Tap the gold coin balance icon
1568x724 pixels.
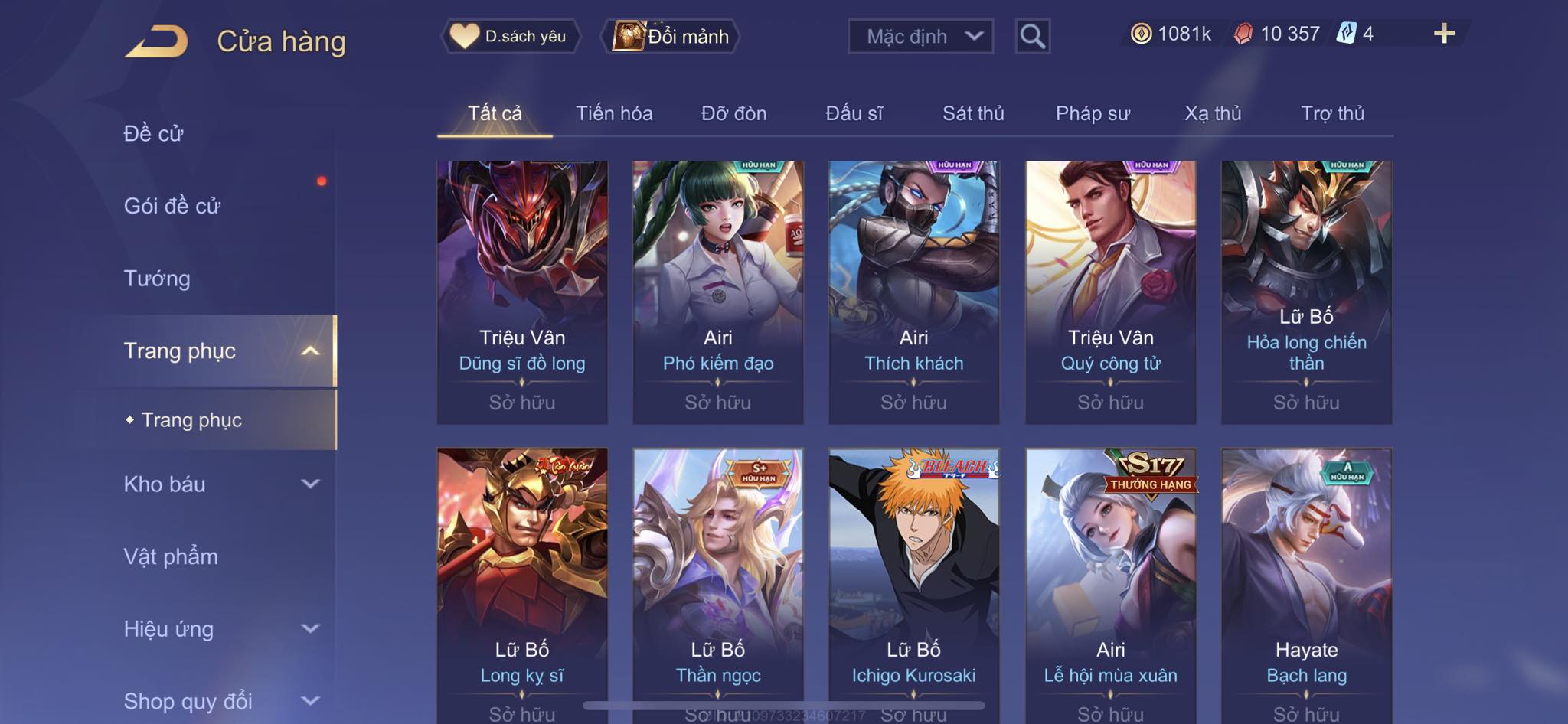pos(1141,34)
